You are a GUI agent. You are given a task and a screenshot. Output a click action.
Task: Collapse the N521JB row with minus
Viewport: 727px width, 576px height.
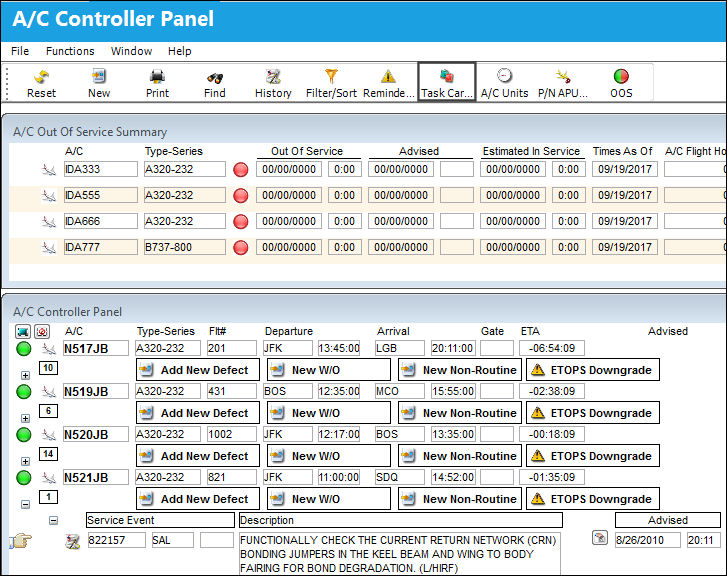[x=26, y=504]
